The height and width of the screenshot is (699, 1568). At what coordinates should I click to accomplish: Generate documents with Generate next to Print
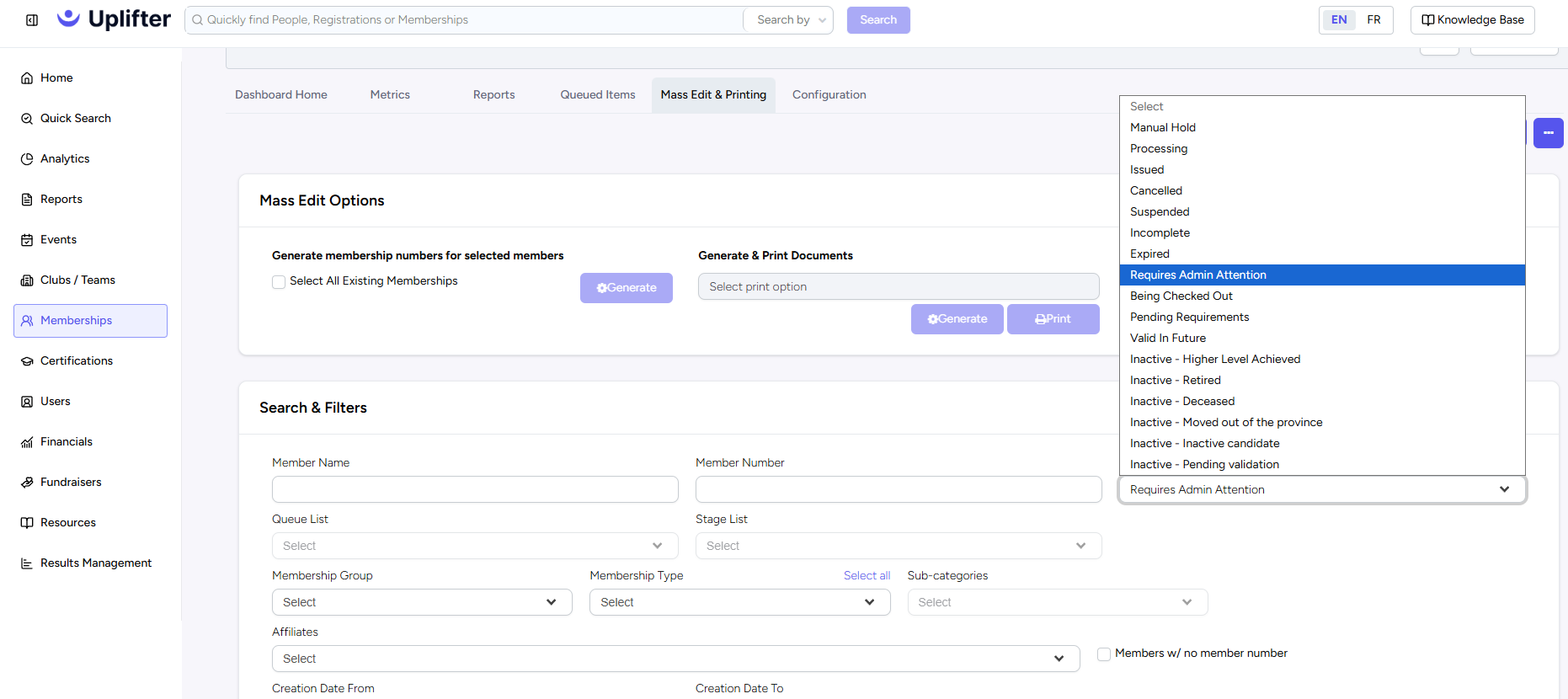[957, 319]
